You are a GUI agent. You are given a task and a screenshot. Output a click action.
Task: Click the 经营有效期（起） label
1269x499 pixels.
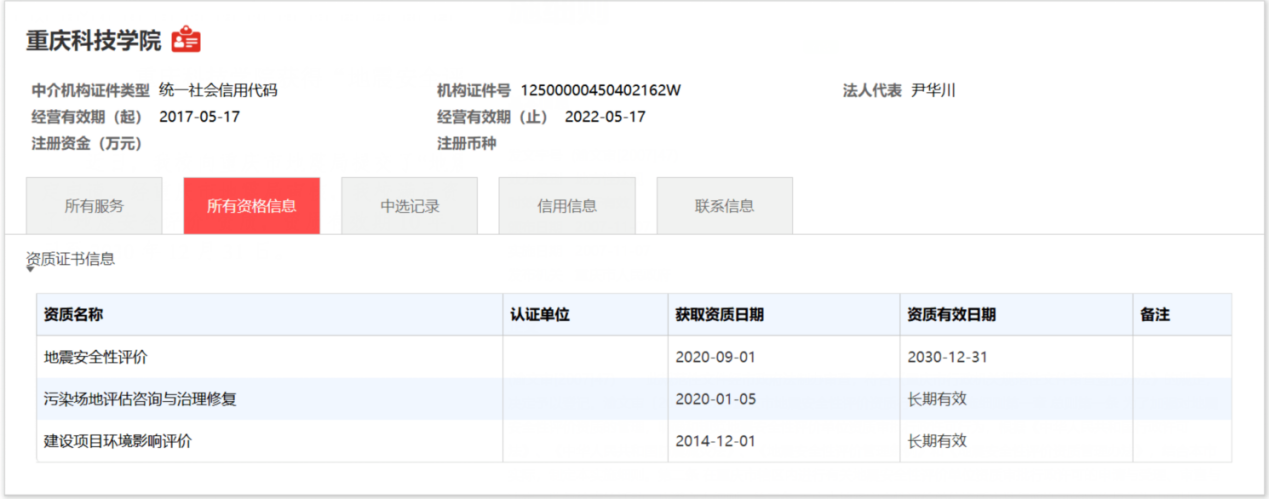tap(87, 116)
